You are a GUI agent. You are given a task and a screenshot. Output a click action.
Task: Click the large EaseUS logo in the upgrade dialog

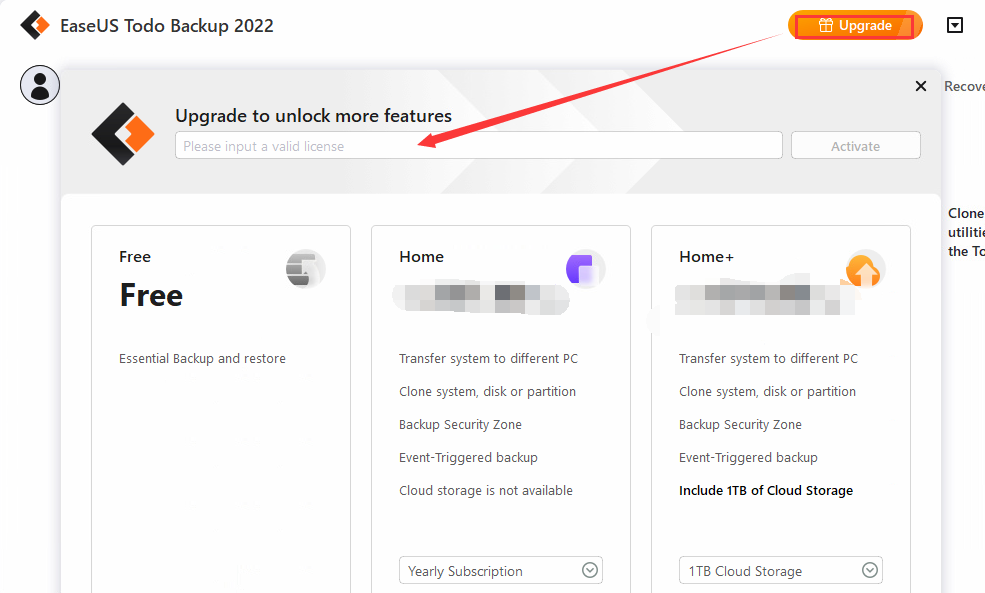(x=123, y=133)
